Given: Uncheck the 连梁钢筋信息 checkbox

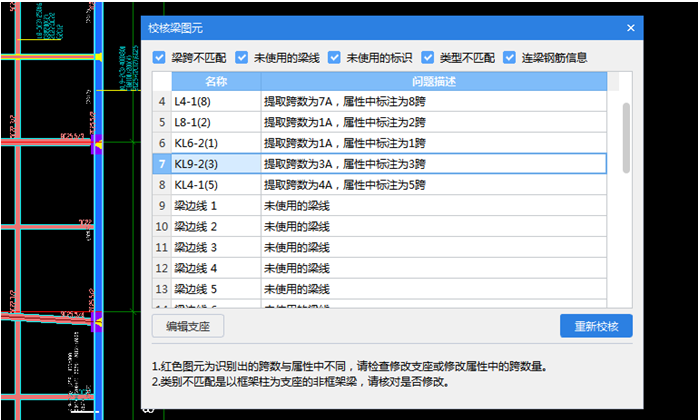Looking at the screenshot, I should click(510, 57).
